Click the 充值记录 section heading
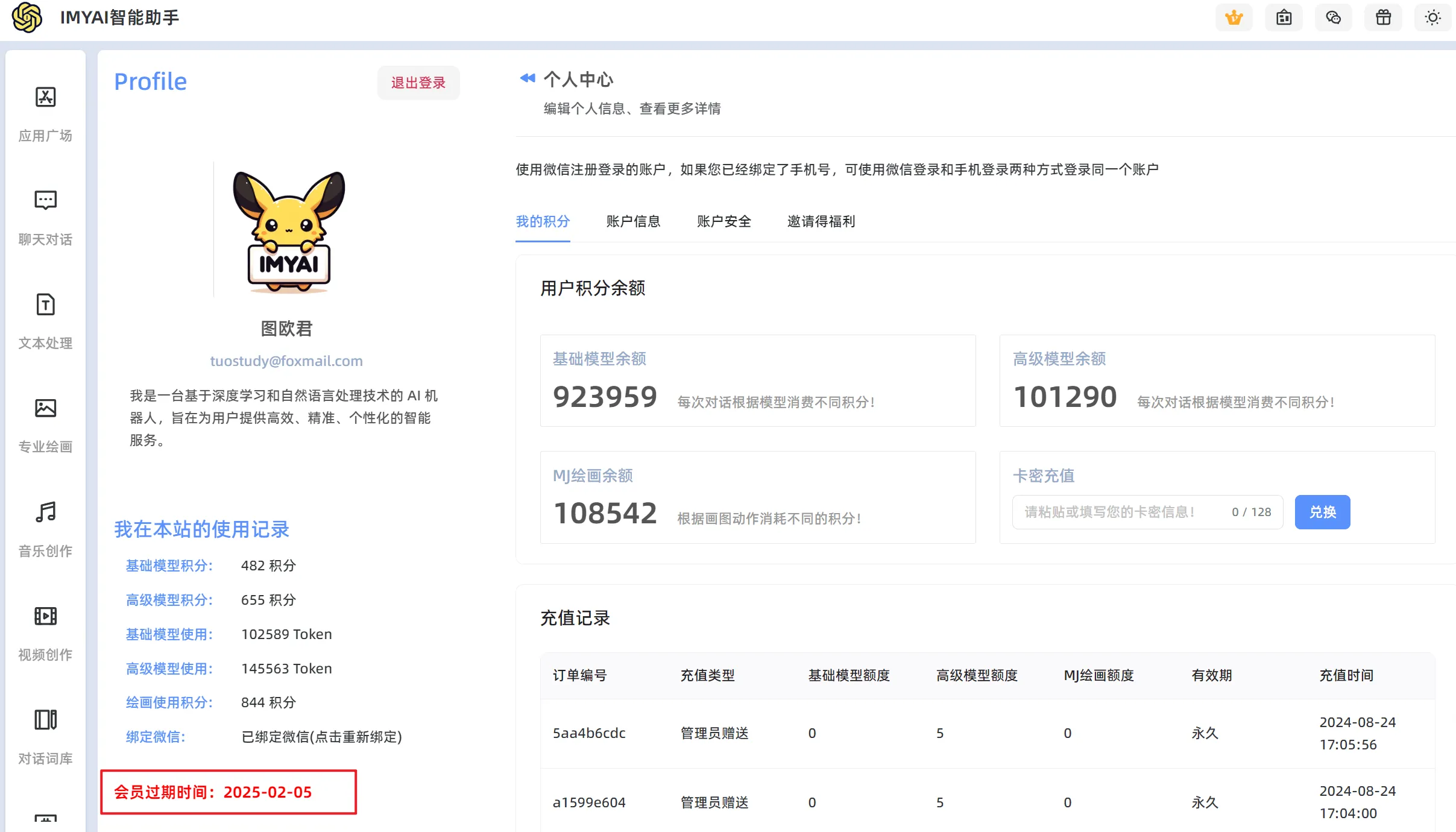This screenshot has width=1456, height=832. pyautogui.click(x=575, y=618)
